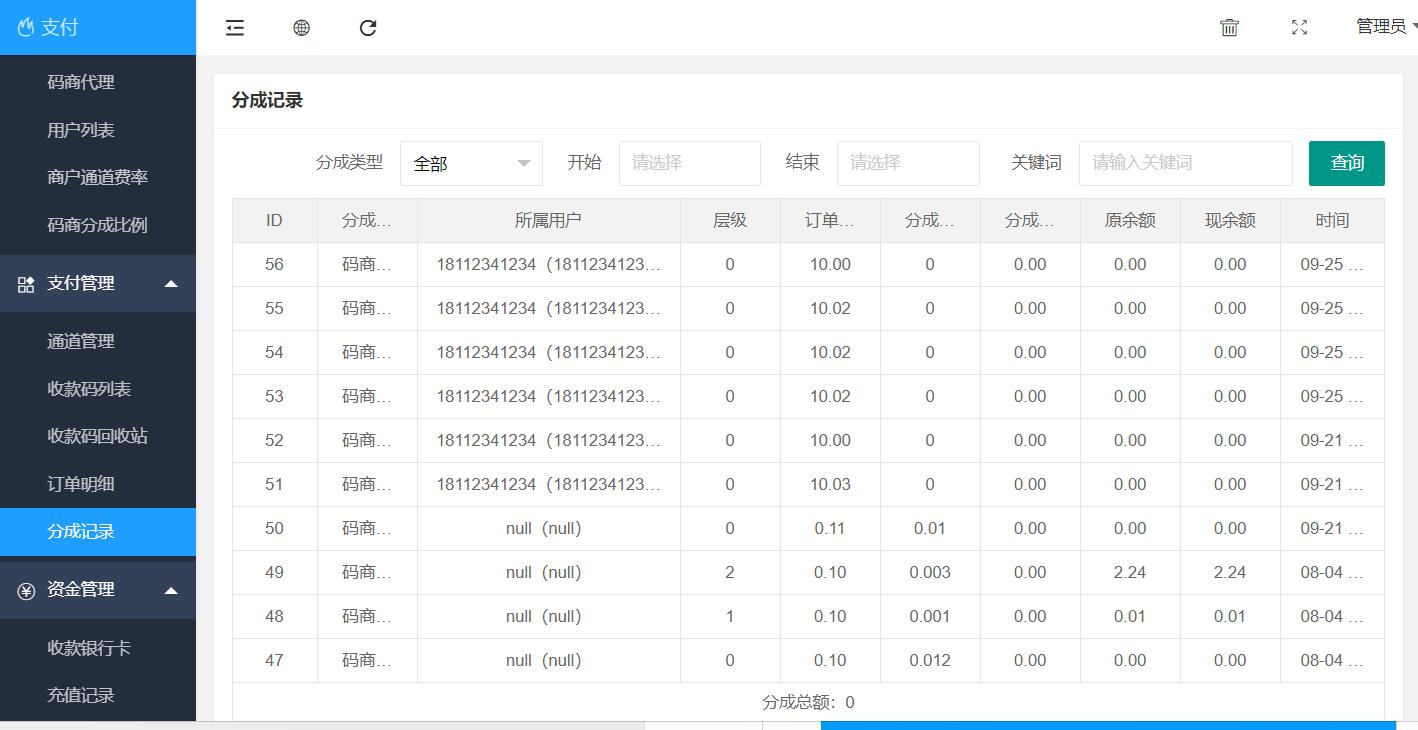This screenshot has width=1418, height=730.
Task: Select 通道管理 from the sidebar
Action: (x=81, y=341)
